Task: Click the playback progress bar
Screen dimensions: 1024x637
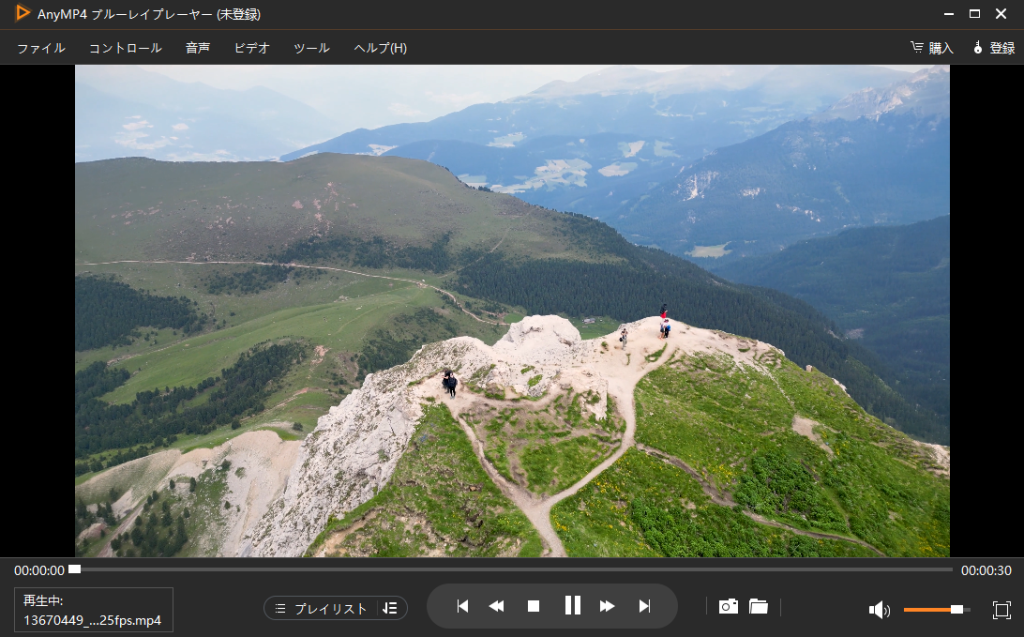Action: click(511, 570)
